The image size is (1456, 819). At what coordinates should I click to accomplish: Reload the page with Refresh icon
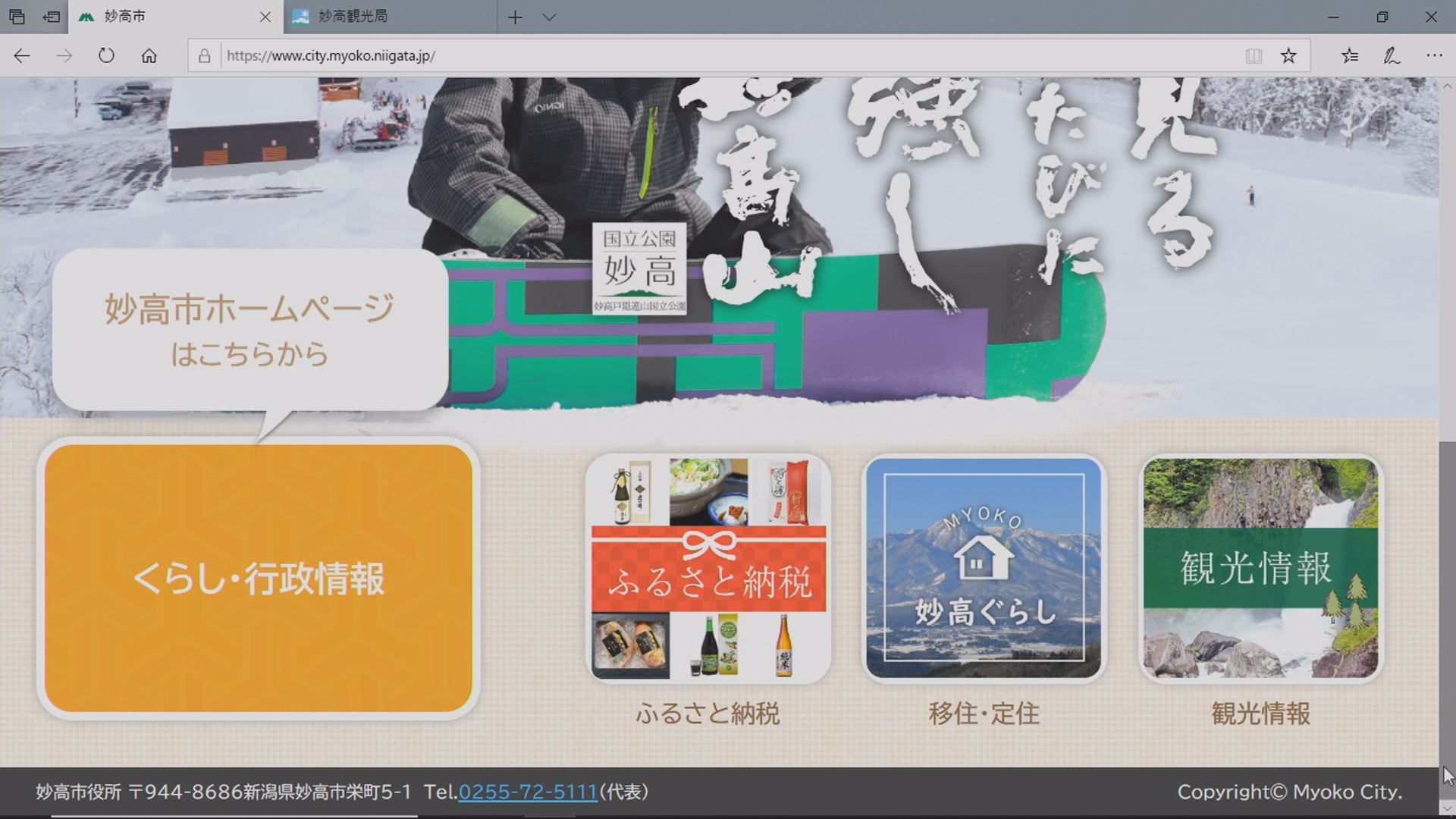coord(106,55)
